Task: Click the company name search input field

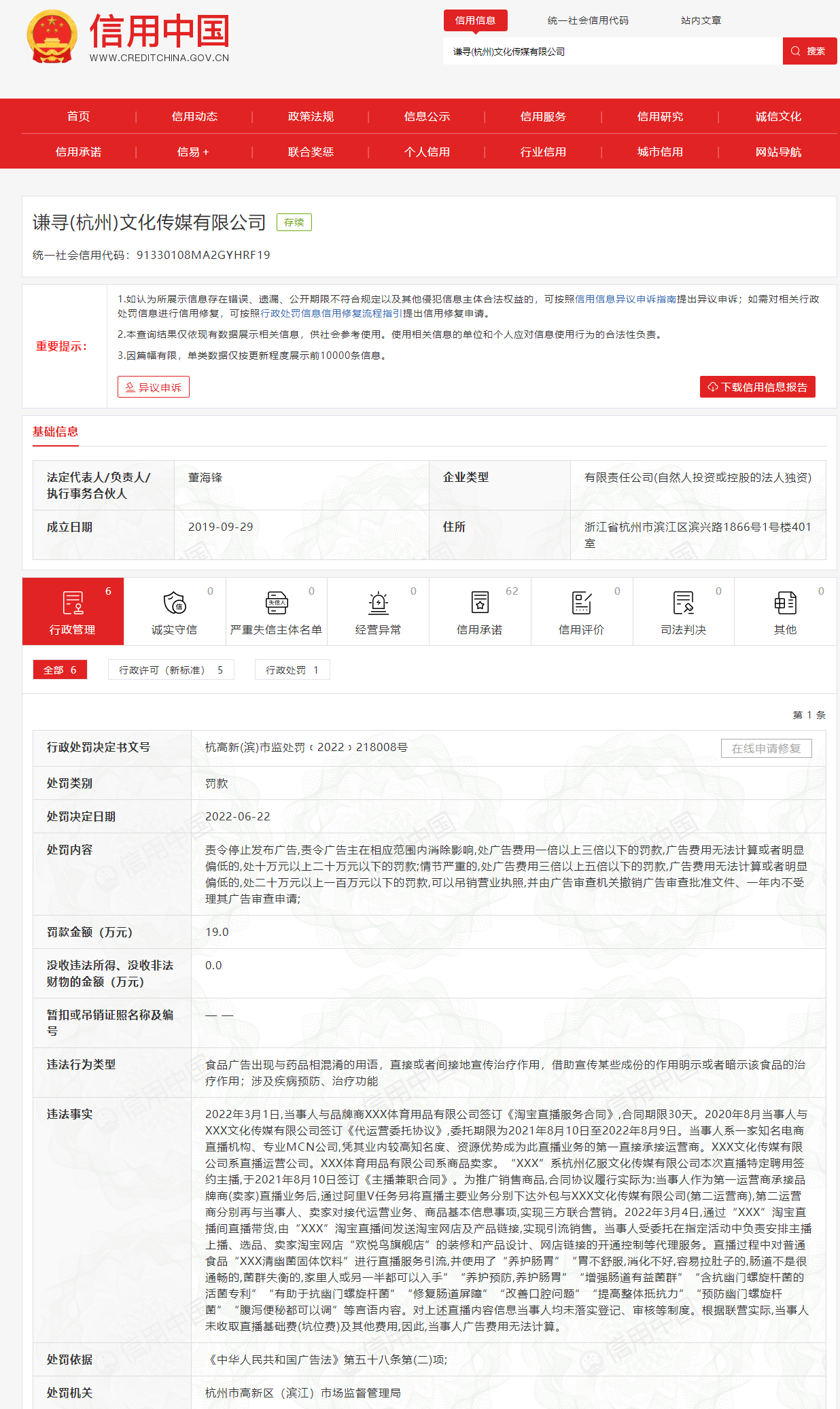Action: click(612, 51)
